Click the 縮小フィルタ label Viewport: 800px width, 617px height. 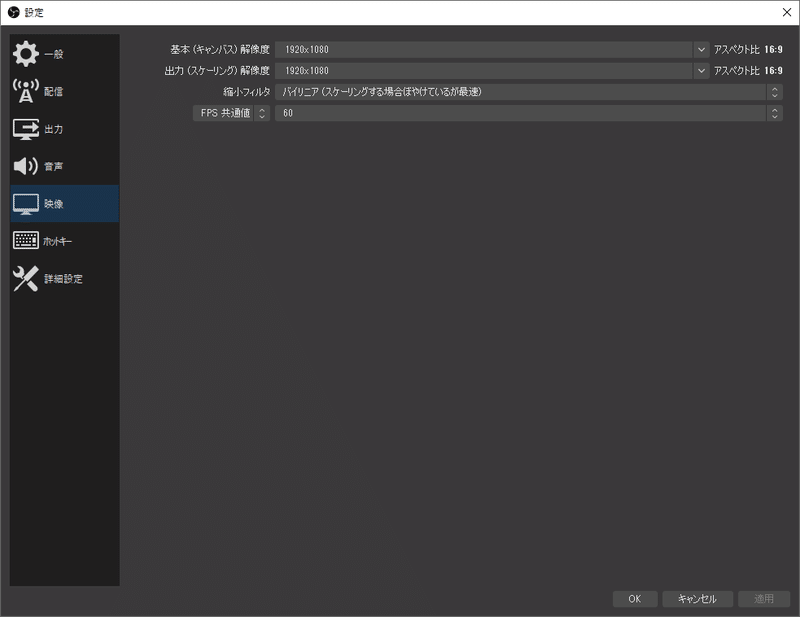(246, 92)
